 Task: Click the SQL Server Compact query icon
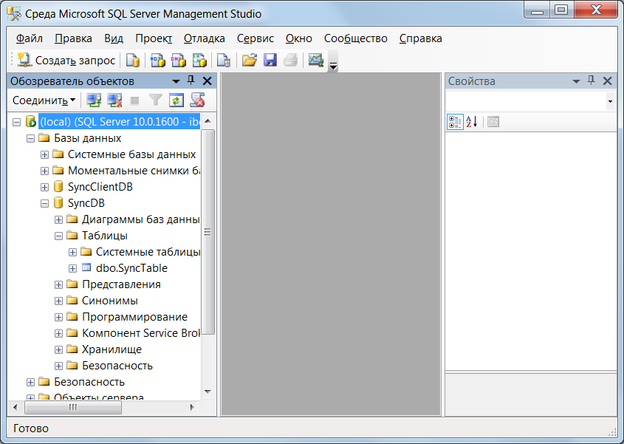[224, 60]
